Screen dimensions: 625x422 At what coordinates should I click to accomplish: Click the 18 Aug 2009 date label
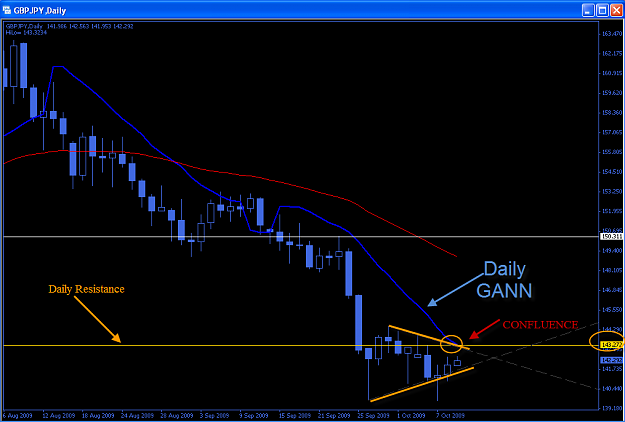pos(97,414)
